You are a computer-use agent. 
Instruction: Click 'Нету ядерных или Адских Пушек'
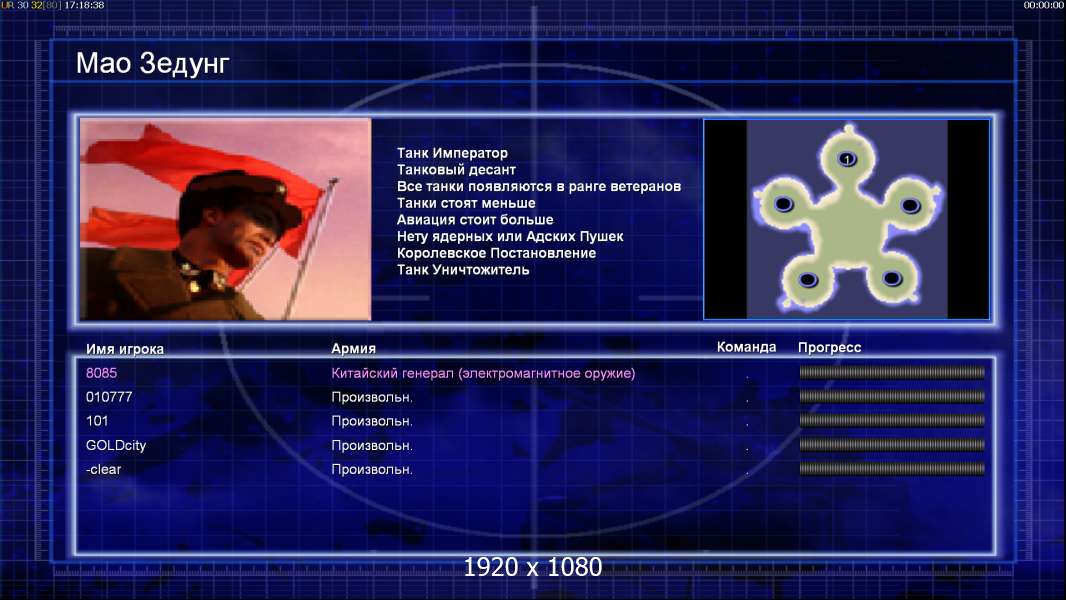click(x=510, y=236)
